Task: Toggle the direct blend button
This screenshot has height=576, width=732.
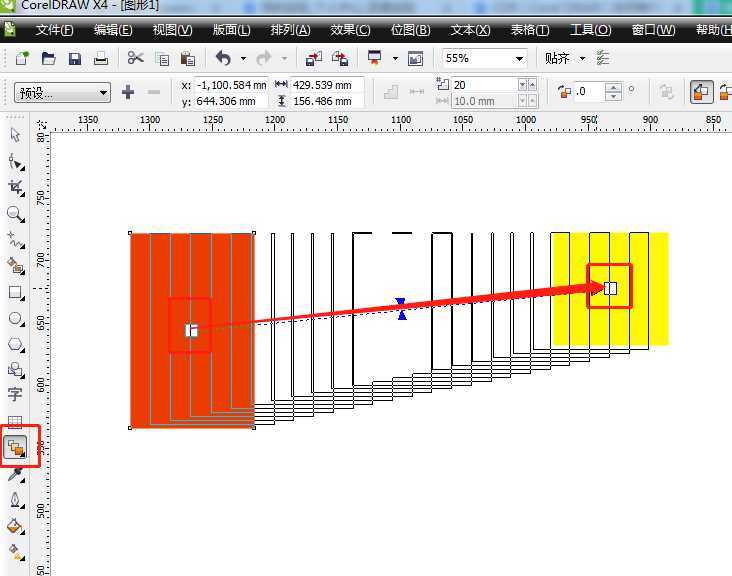Action: [x=701, y=92]
